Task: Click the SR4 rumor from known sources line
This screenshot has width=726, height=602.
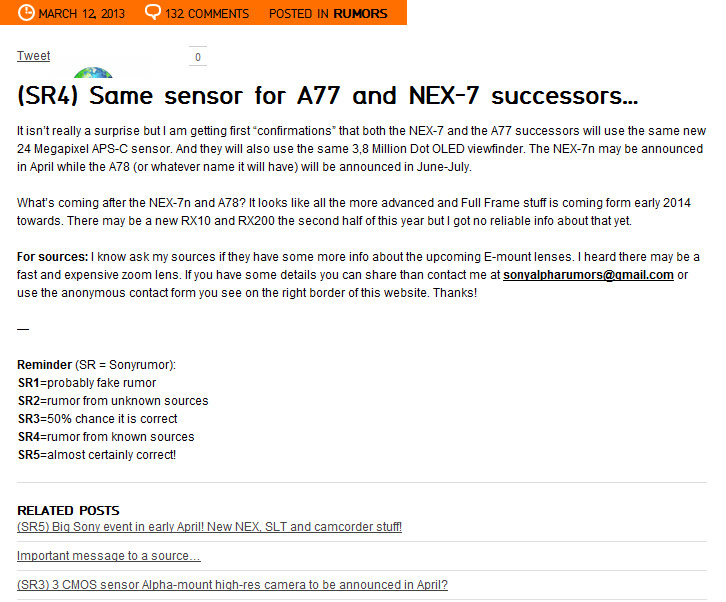Action: coord(106,437)
